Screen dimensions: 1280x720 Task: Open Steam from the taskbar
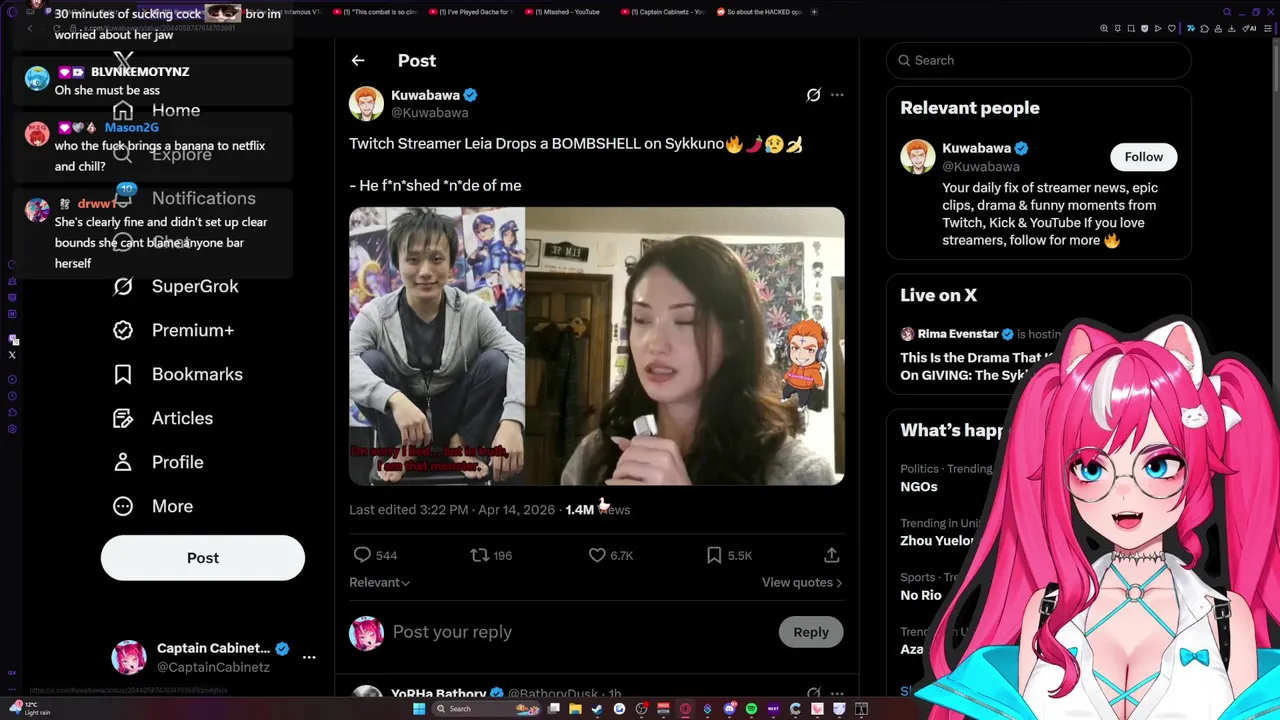(x=597, y=709)
